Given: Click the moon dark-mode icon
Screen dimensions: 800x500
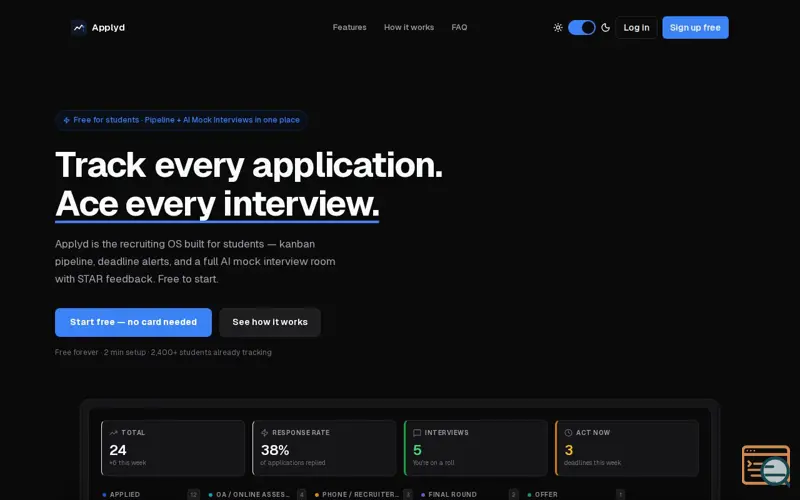Looking at the screenshot, I should coord(606,28).
